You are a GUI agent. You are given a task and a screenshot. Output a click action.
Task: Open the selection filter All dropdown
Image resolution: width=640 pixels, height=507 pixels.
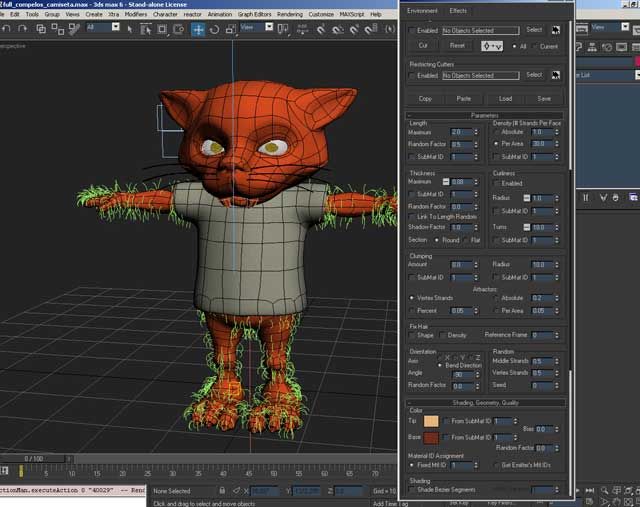(x=116, y=27)
